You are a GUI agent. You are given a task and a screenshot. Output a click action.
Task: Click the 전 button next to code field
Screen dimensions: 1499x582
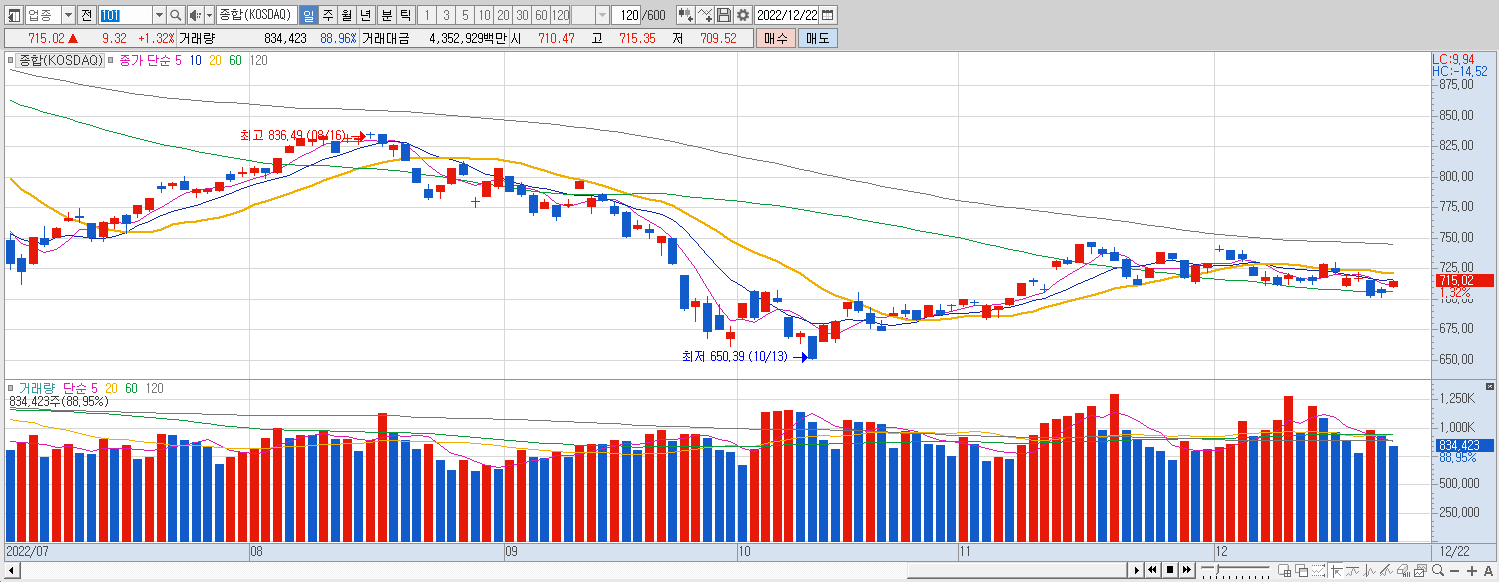86,15
